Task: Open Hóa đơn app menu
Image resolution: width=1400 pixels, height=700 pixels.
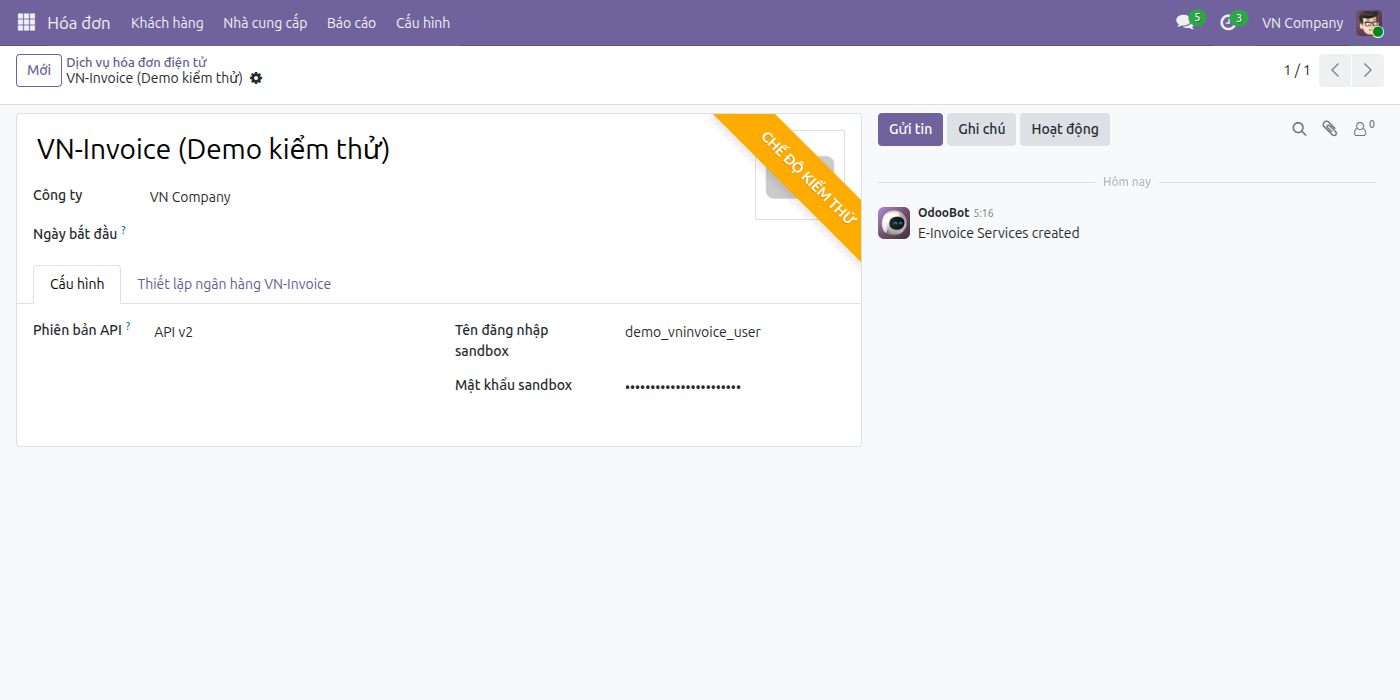Action: [79, 22]
